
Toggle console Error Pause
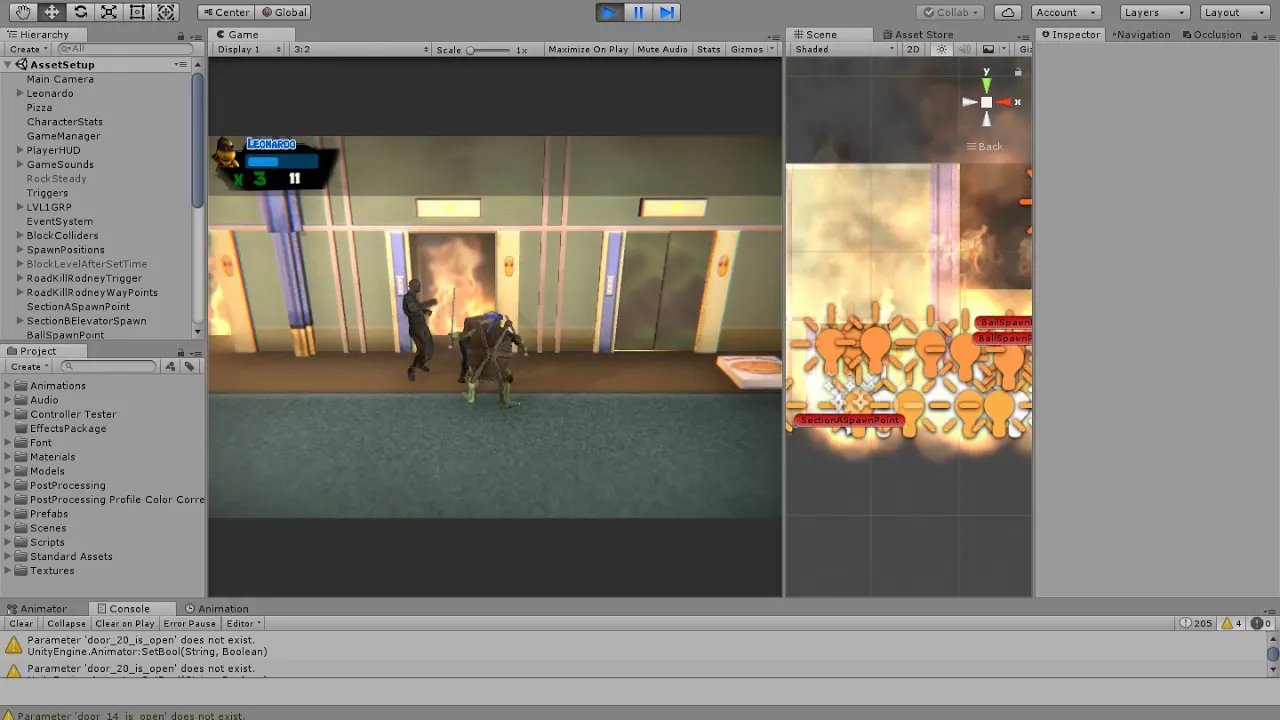(x=190, y=623)
